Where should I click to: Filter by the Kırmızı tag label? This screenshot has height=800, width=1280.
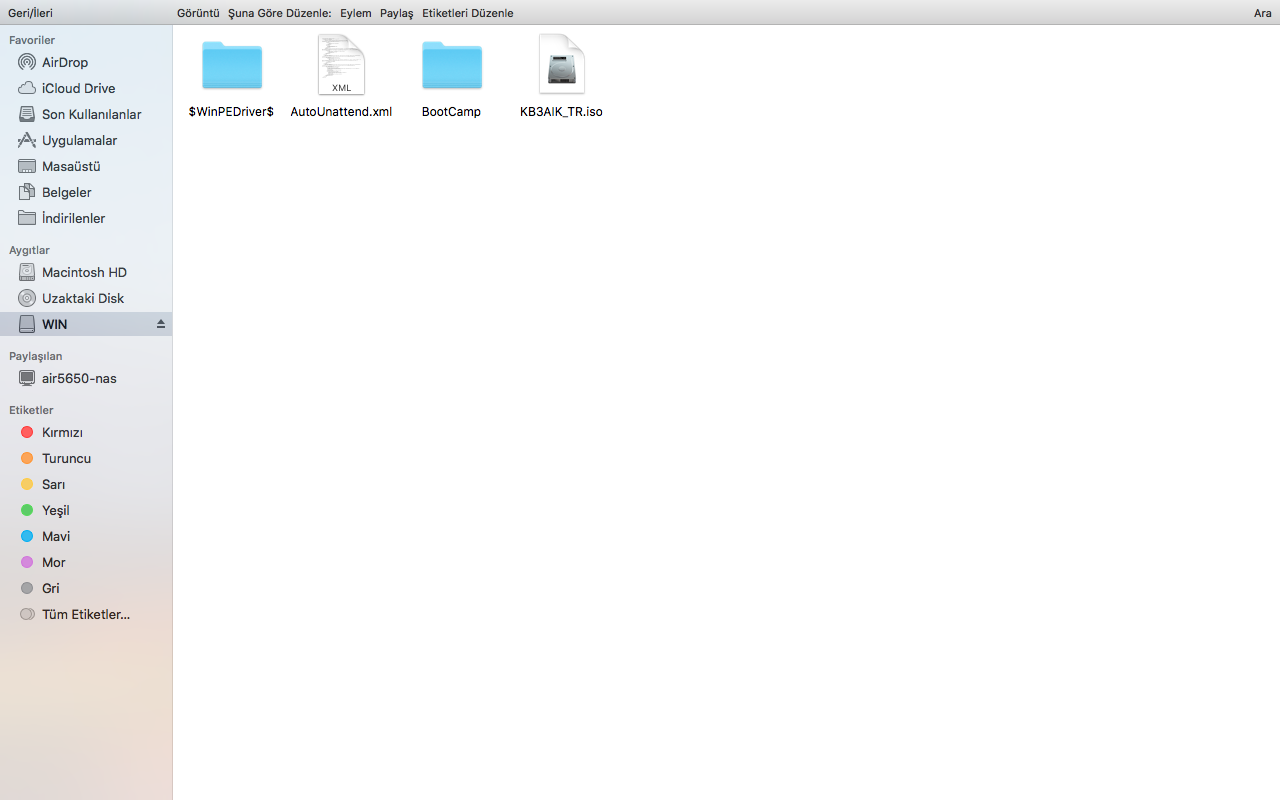click(62, 432)
